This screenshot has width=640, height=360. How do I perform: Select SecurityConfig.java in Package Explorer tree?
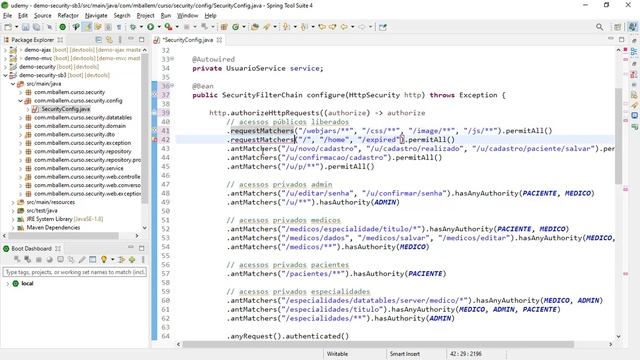65,109
